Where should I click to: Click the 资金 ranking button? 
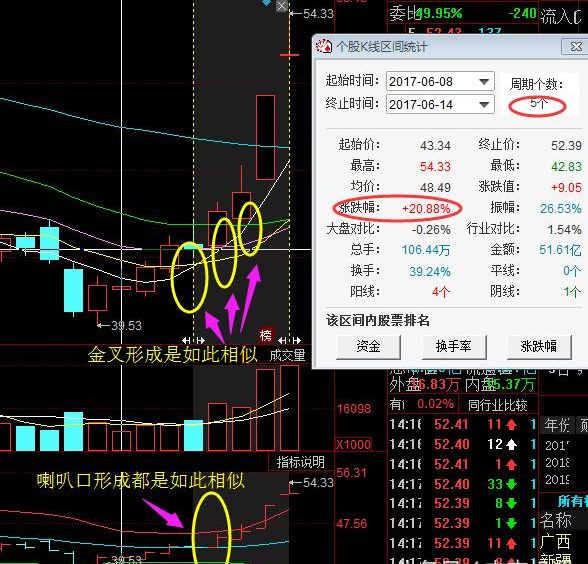(368, 347)
